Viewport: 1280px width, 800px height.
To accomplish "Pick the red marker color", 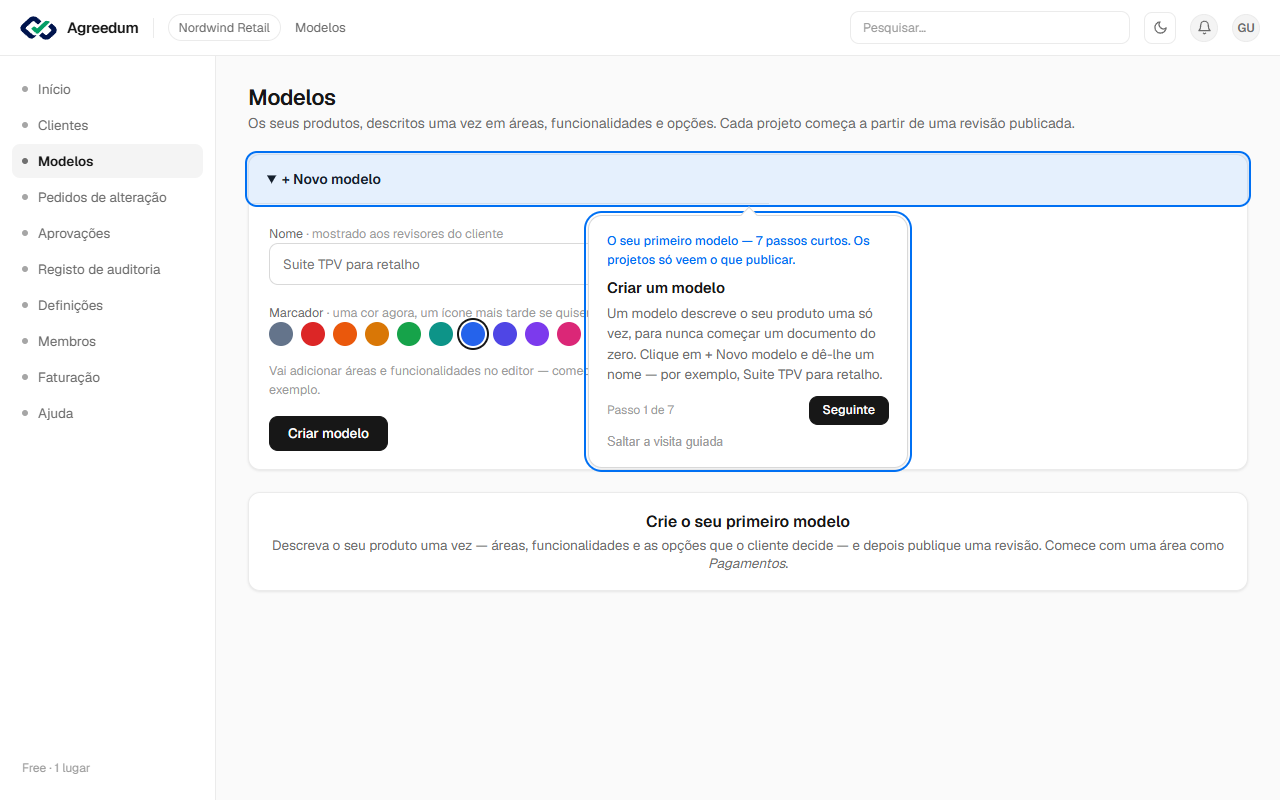I will point(313,334).
